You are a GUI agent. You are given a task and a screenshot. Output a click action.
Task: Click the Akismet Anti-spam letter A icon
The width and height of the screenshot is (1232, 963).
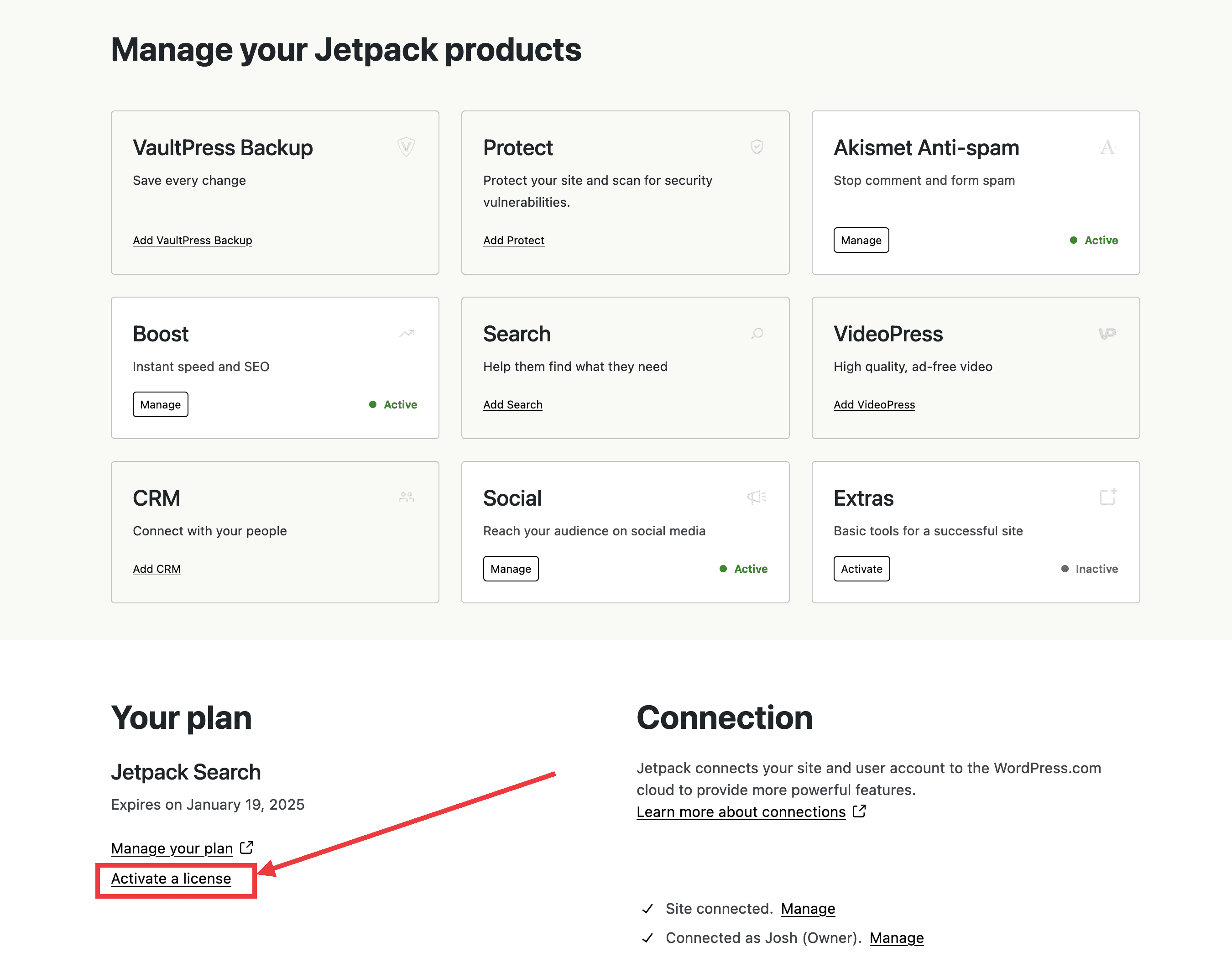coord(1107,147)
